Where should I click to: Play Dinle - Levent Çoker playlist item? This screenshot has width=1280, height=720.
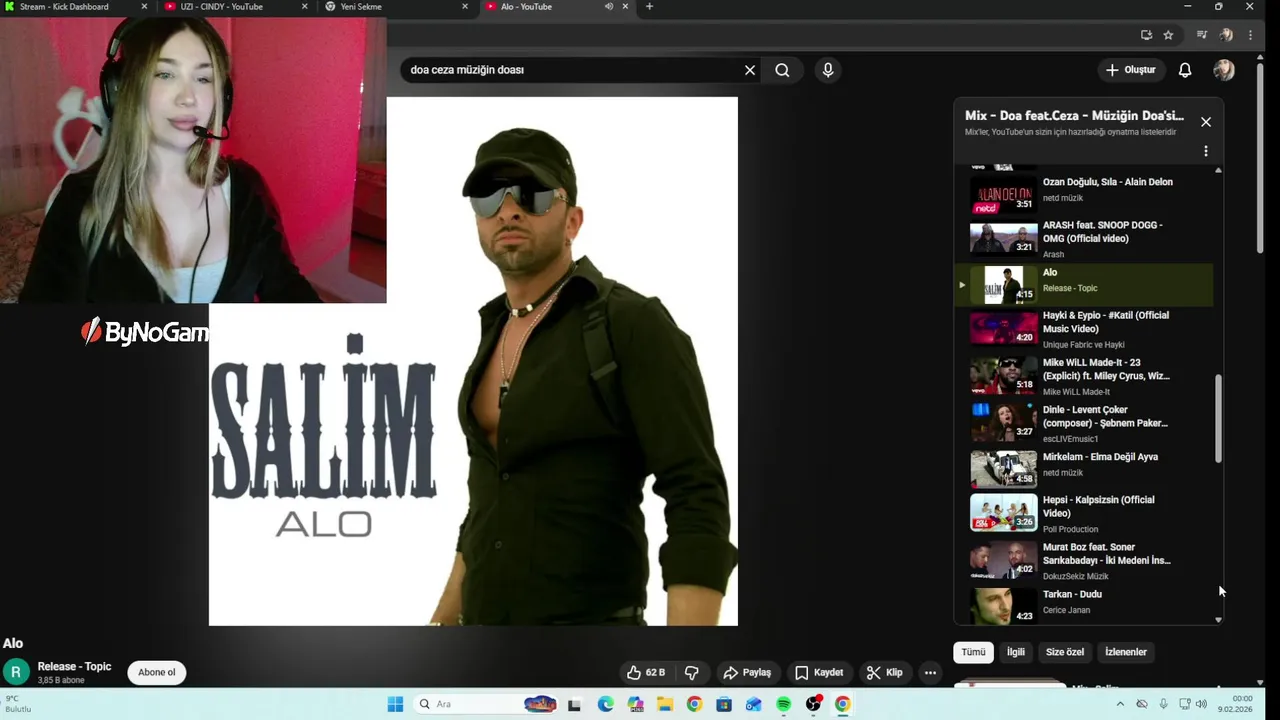(x=1084, y=423)
